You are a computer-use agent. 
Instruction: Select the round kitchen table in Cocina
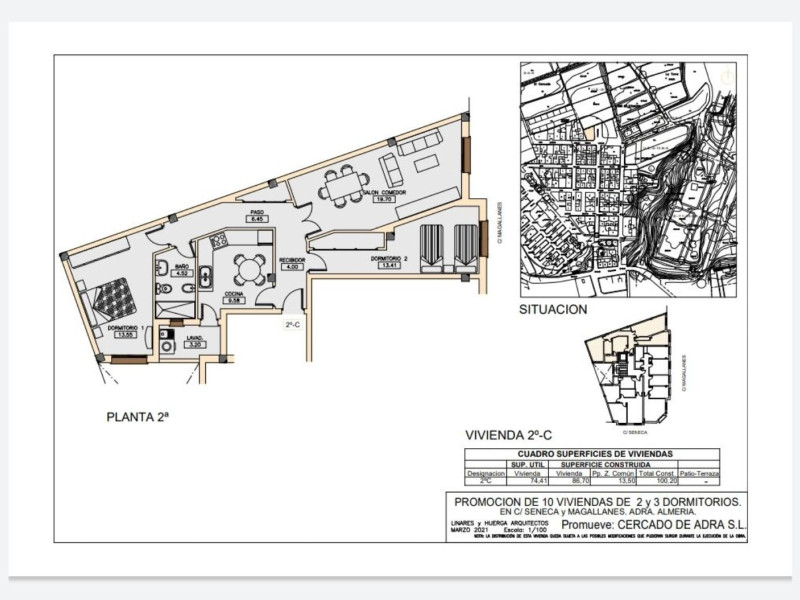point(246,270)
